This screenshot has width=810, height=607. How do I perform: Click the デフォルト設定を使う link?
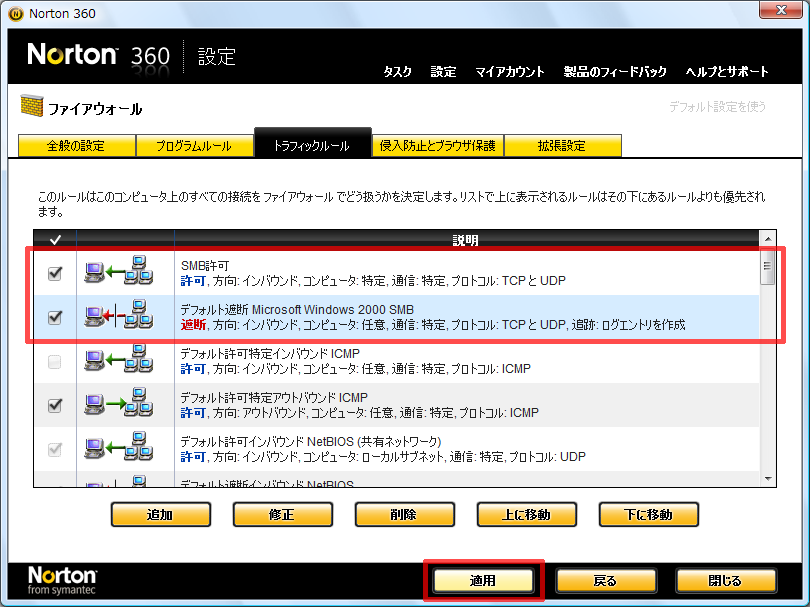tap(717, 106)
